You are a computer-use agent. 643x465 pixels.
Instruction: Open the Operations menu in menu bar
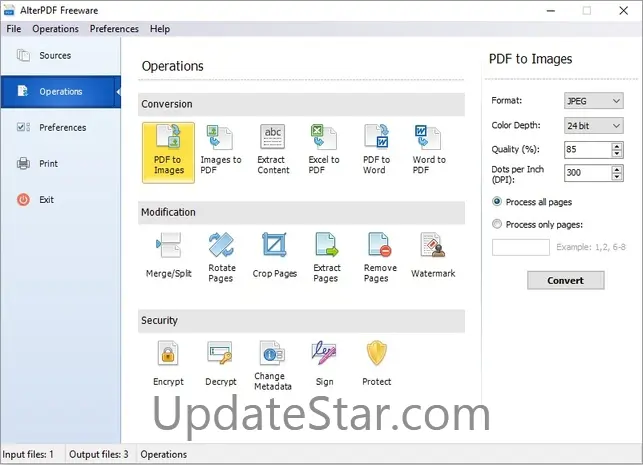click(55, 29)
